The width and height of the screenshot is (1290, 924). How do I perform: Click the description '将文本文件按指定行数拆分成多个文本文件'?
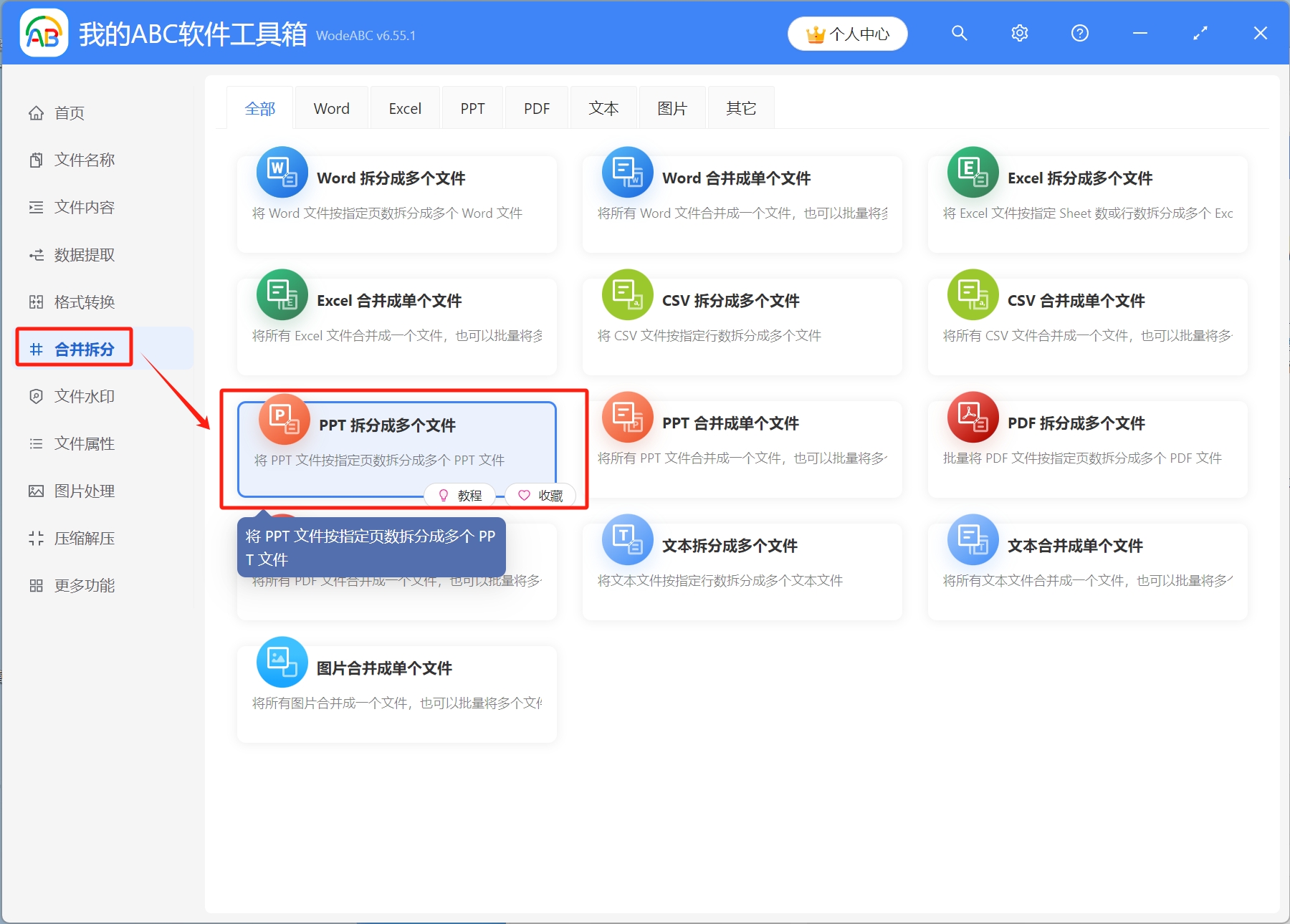point(720,581)
